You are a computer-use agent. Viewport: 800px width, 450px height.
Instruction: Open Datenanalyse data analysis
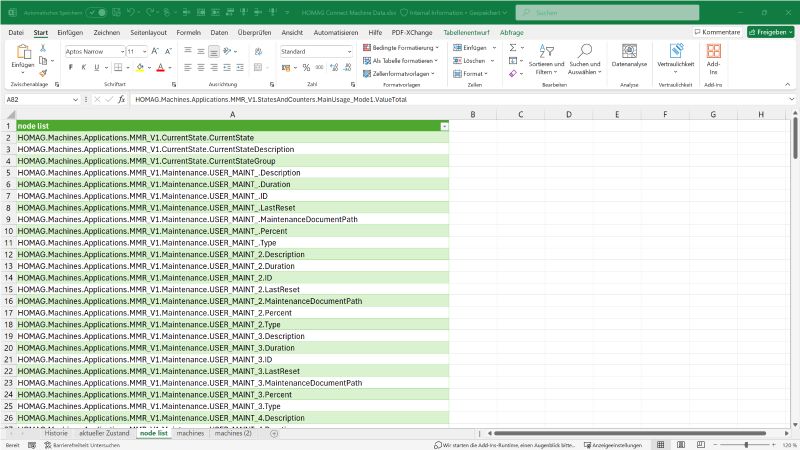[629, 56]
